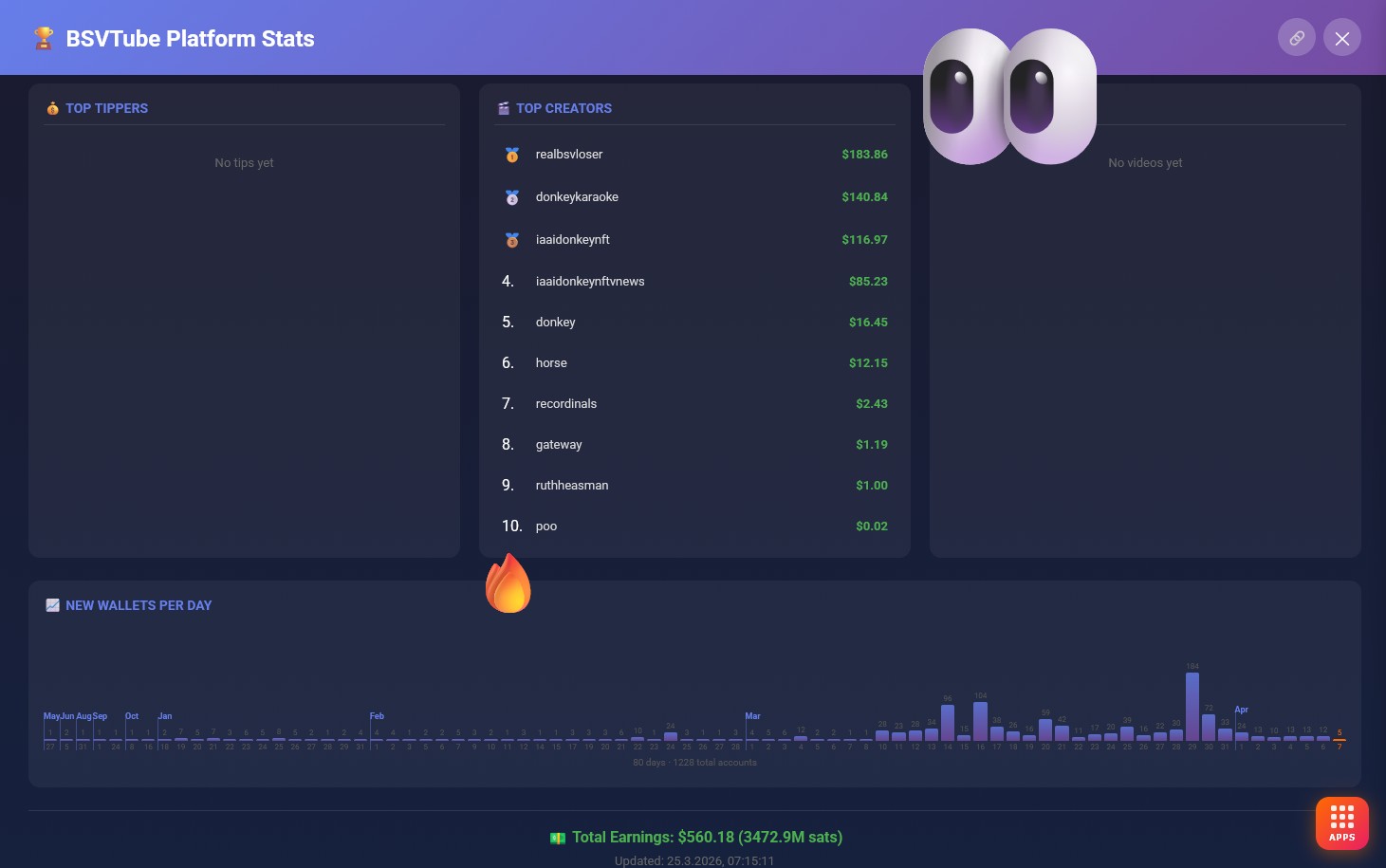Copy the stats page link icon
Image resolution: width=1386 pixels, height=868 pixels.
tap(1296, 38)
